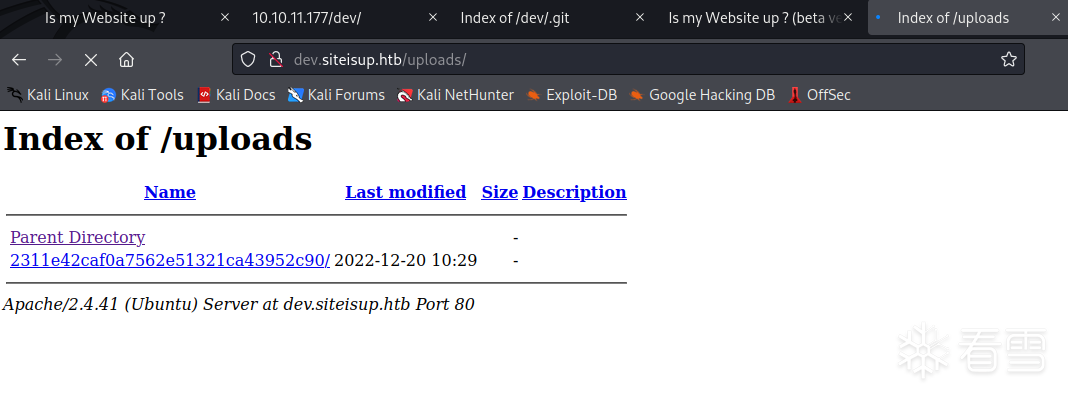1068x403 pixels.
Task: Go to the browser home page
Action: (x=126, y=59)
